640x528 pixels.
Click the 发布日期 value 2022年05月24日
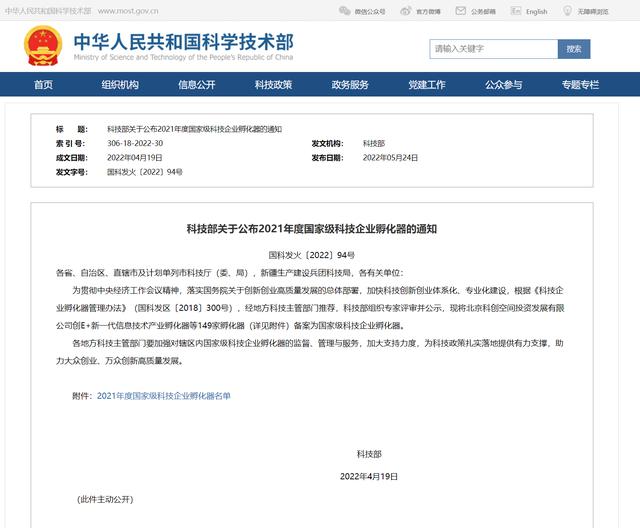[390, 158]
